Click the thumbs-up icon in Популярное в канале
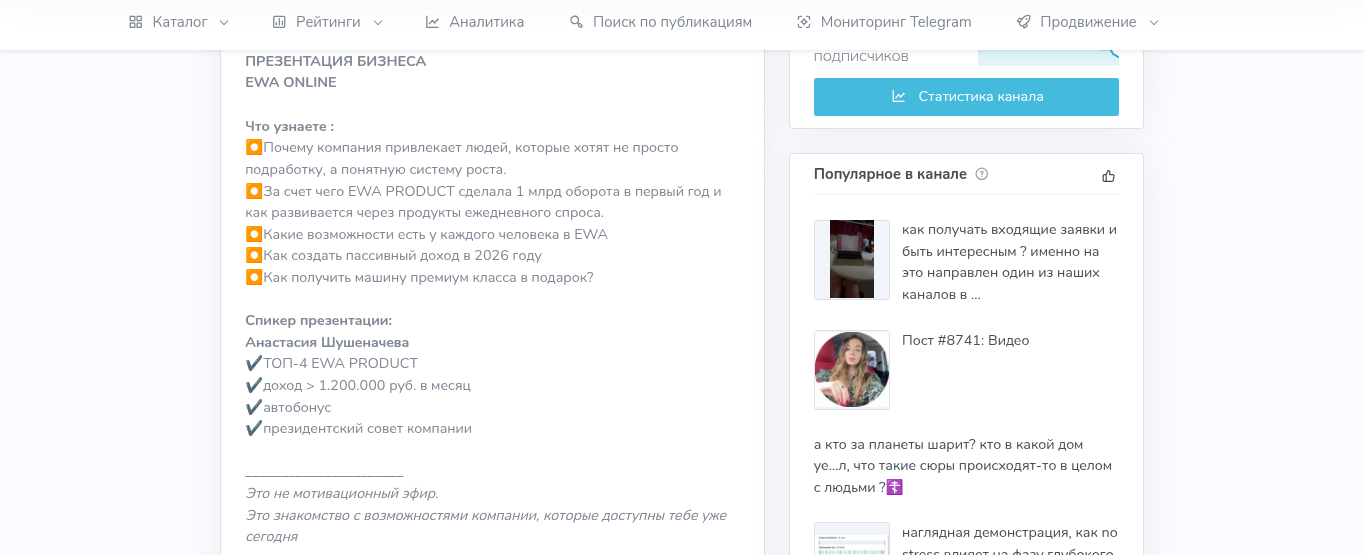This screenshot has height=555, width=1364. click(x=1108, y=176)
